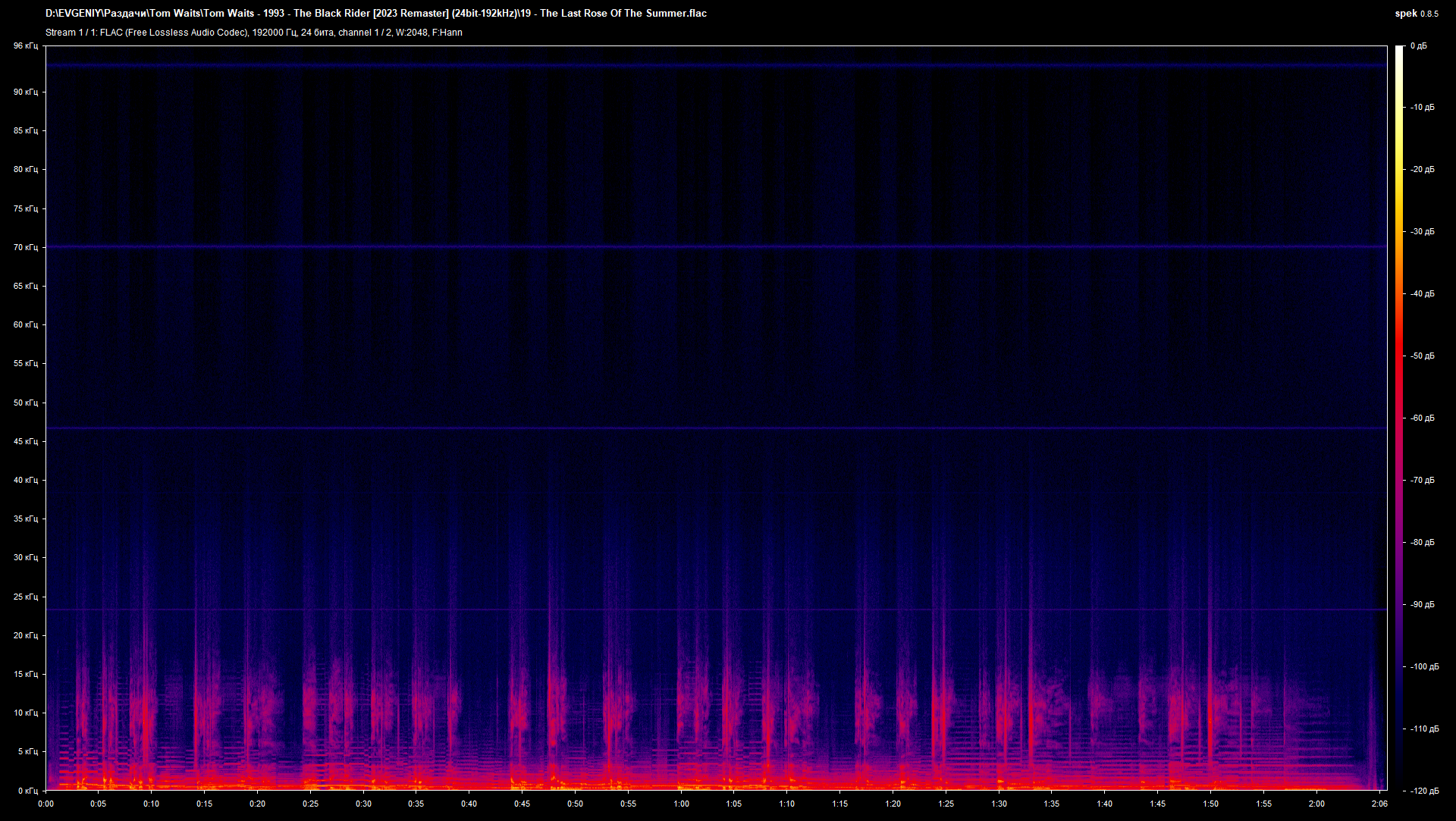Click the 70 кГц frequency axis label

[x=26, y=247]
